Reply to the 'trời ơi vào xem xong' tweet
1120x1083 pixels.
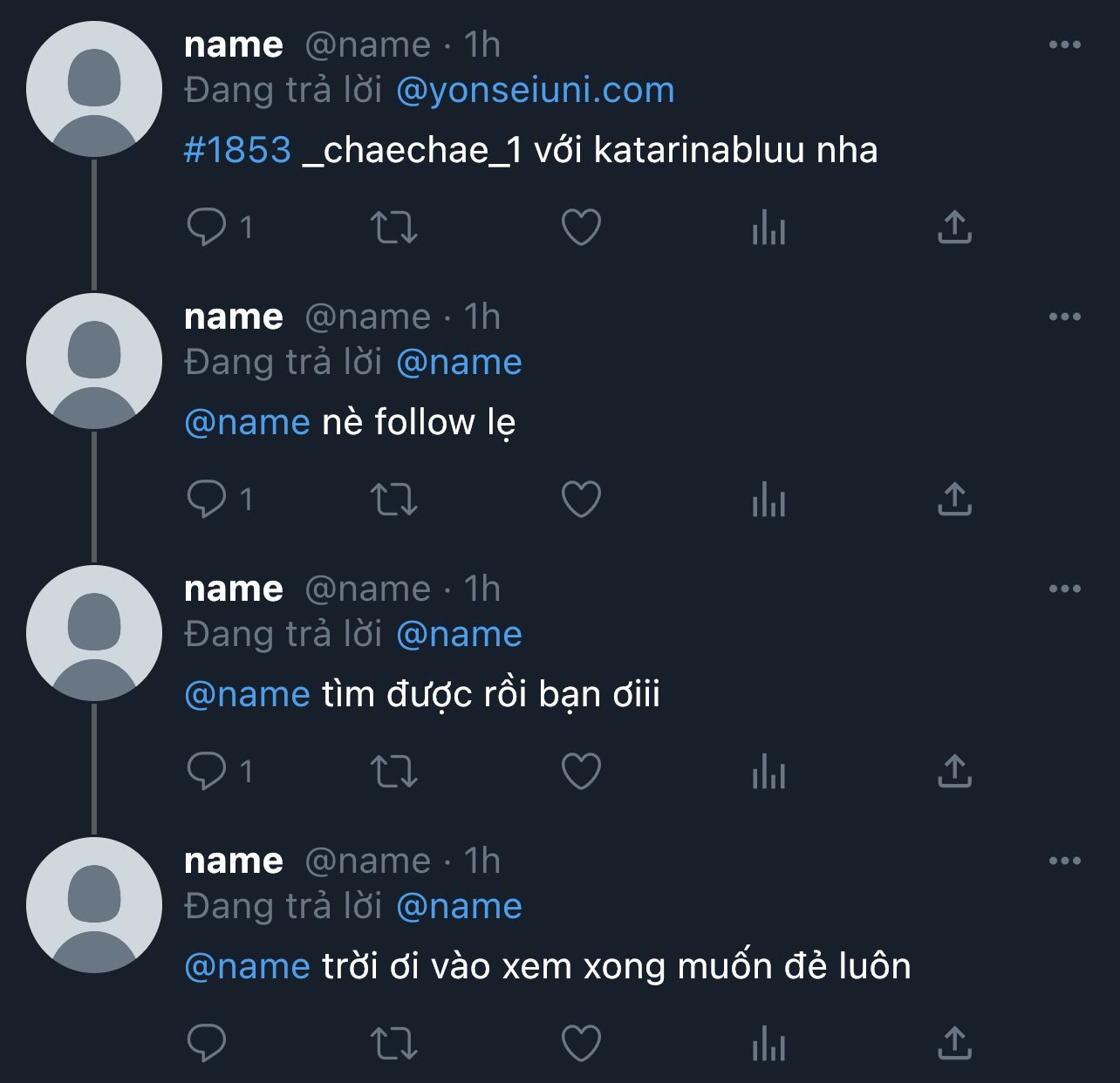(207, 1044)
